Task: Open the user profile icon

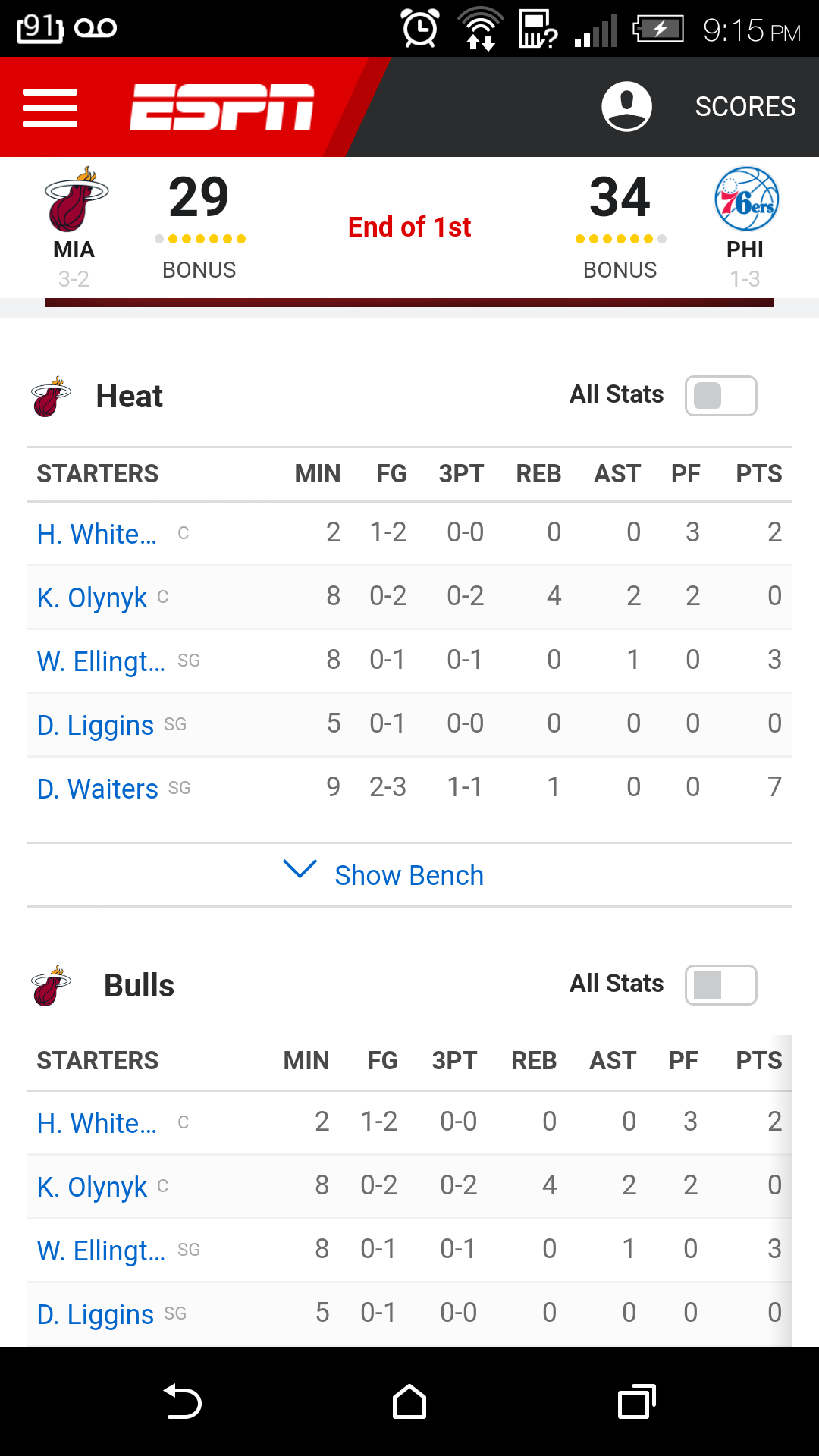Action: click(626, 106)
